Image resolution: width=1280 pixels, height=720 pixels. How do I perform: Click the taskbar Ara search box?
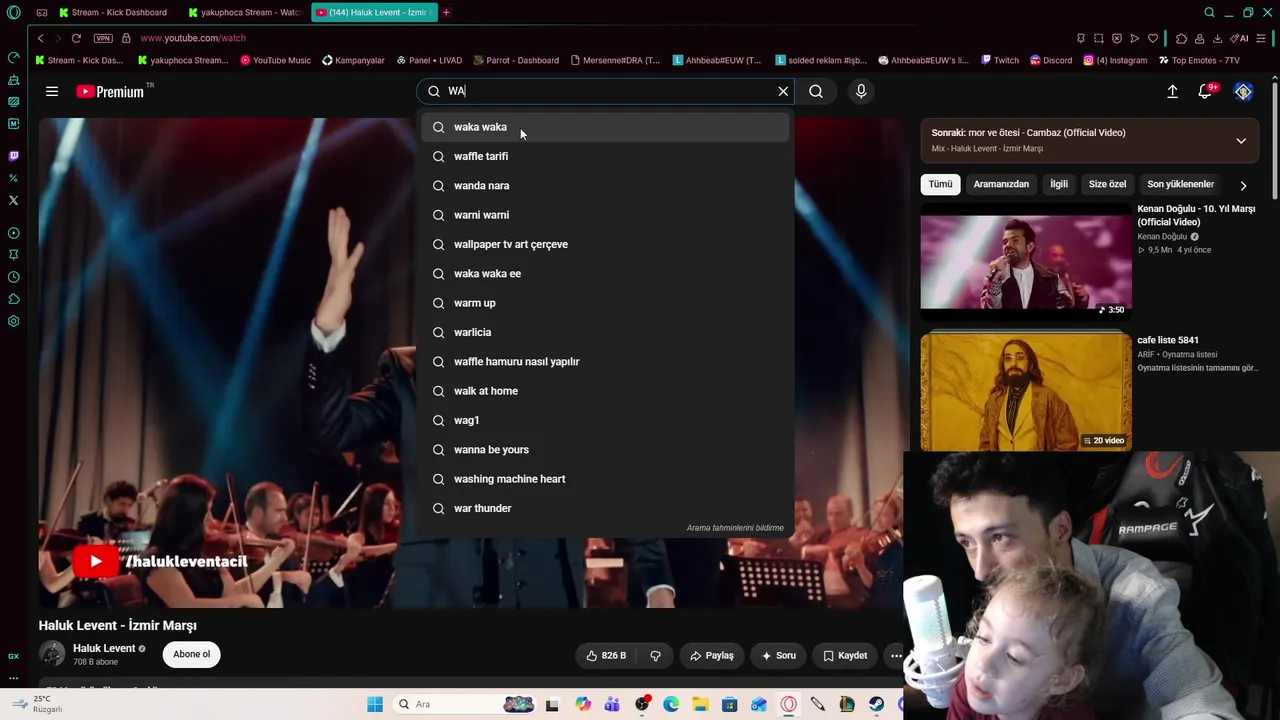point(465,704)
